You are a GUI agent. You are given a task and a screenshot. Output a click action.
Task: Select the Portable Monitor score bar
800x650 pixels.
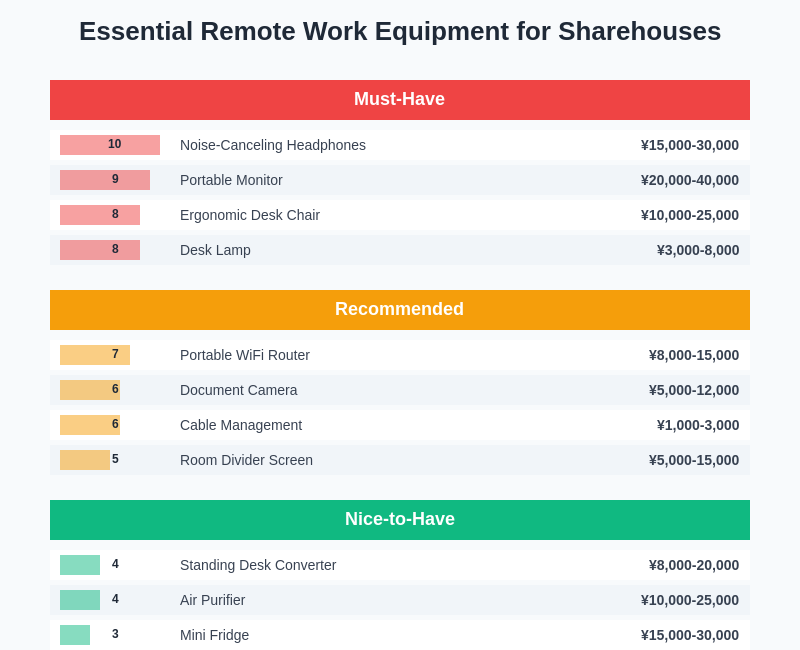coord(105,180)
